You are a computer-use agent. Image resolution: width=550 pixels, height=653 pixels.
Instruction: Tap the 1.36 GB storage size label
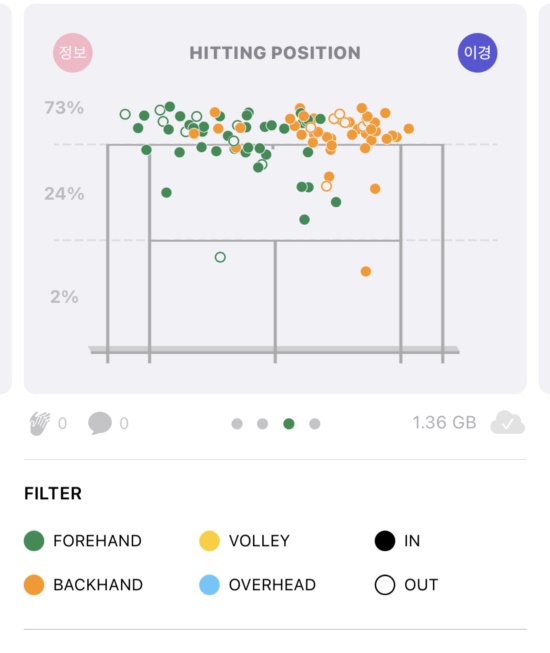(x=444, y=423)
